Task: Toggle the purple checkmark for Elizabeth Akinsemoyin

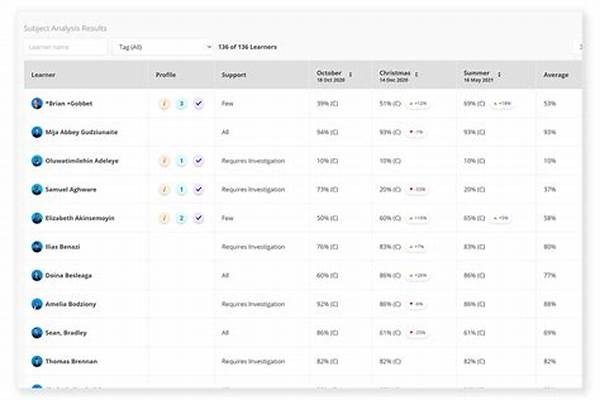Action: point(198,217)
